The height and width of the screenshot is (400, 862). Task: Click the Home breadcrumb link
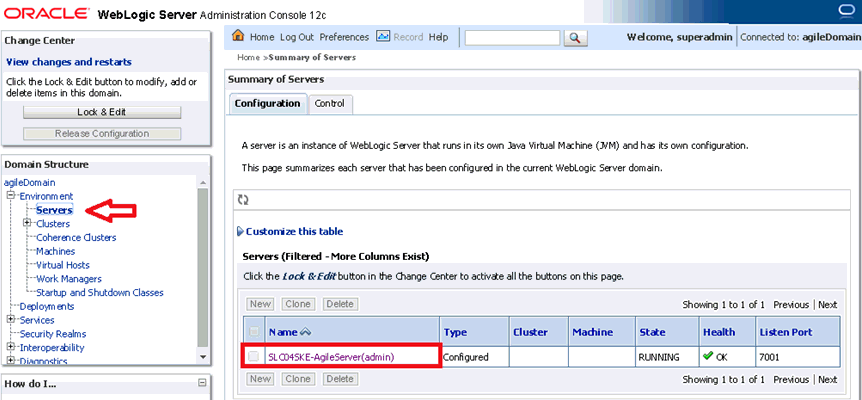coord(248,57)
